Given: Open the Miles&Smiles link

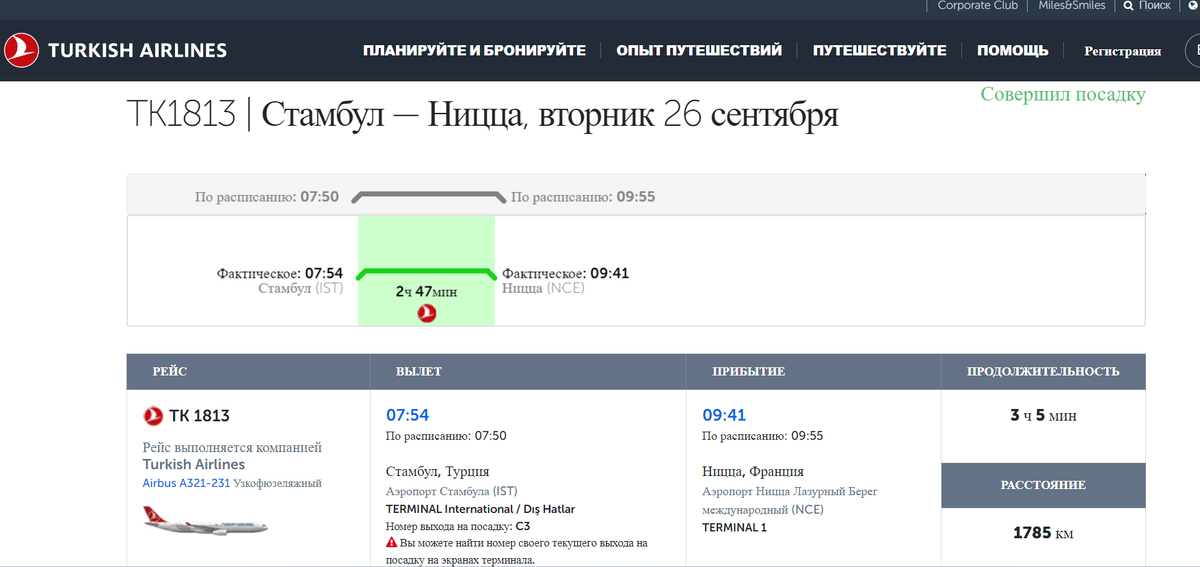Looking at the screenshot, I should coord(1072,5).
